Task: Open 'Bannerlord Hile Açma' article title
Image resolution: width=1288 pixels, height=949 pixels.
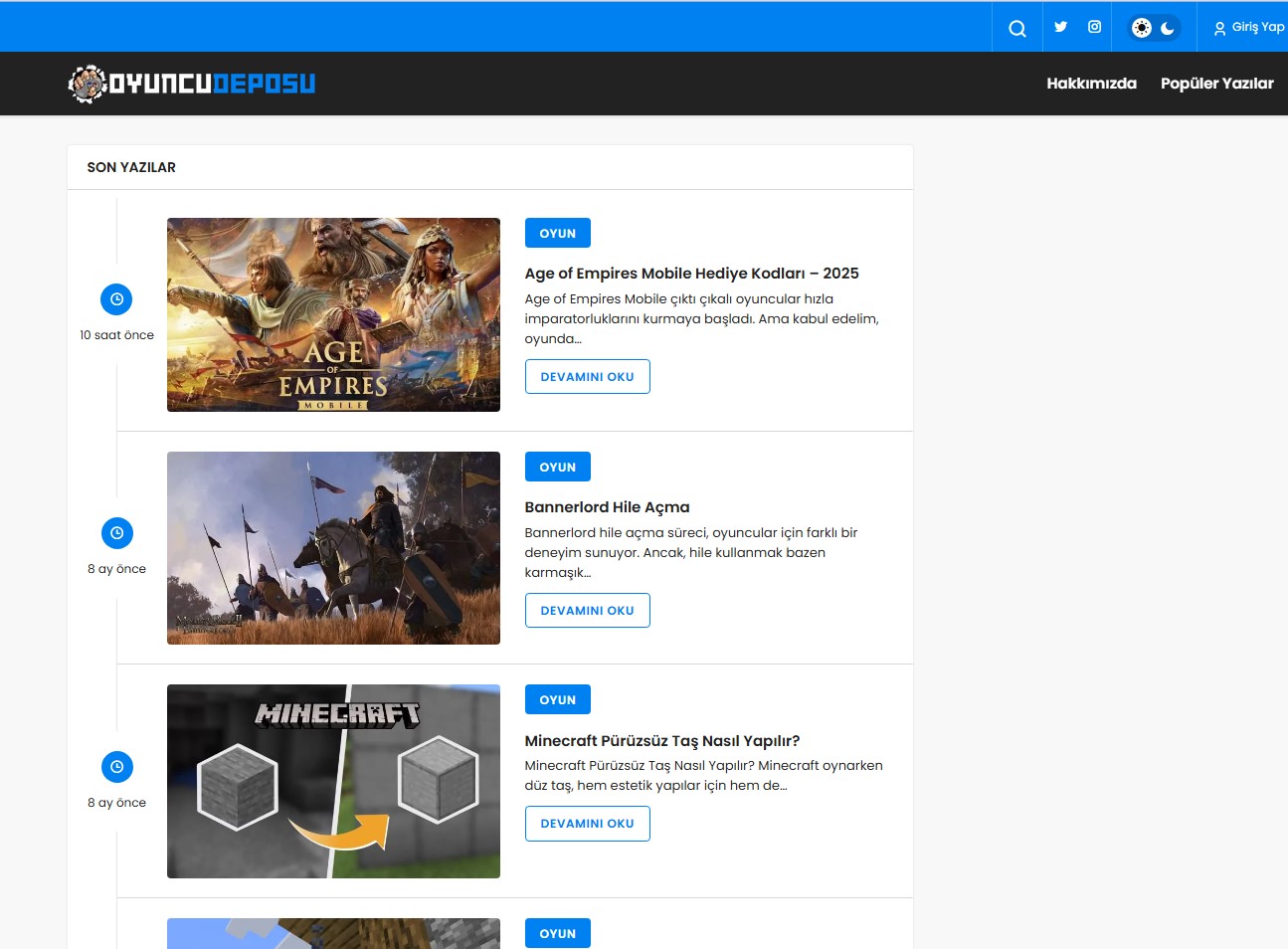Action: pyautogui.click(x=607, y=507)
